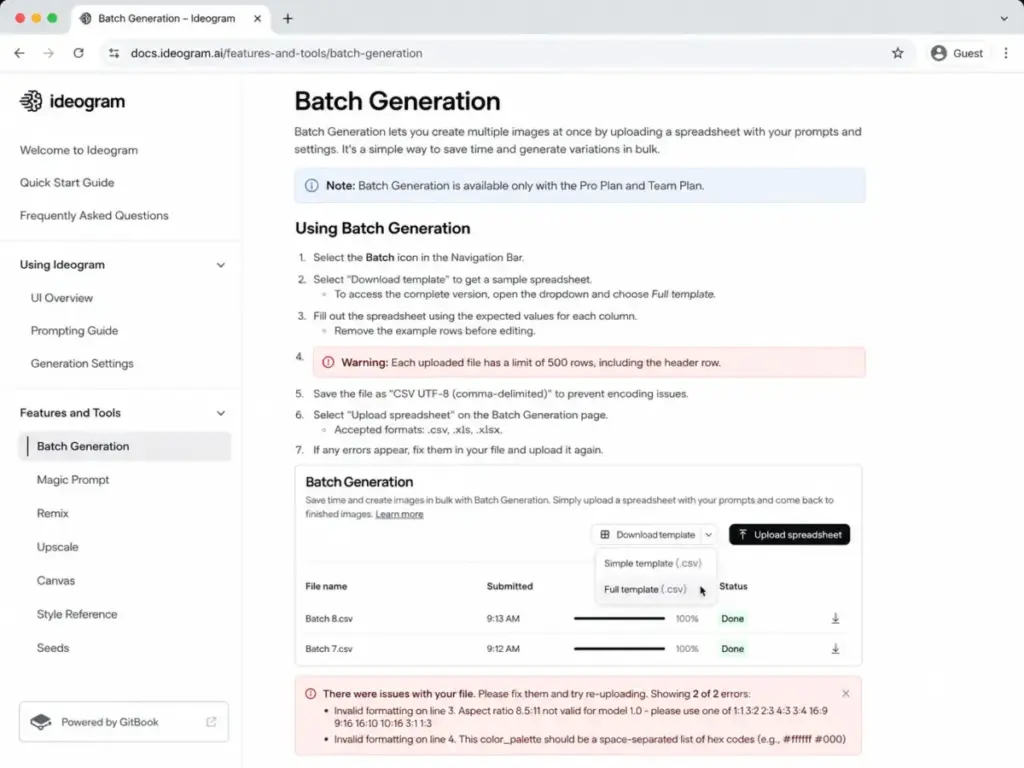Screen dimensions: 1024x768
Task: Click the error icon in the issues banner
Action: point(311,694)
